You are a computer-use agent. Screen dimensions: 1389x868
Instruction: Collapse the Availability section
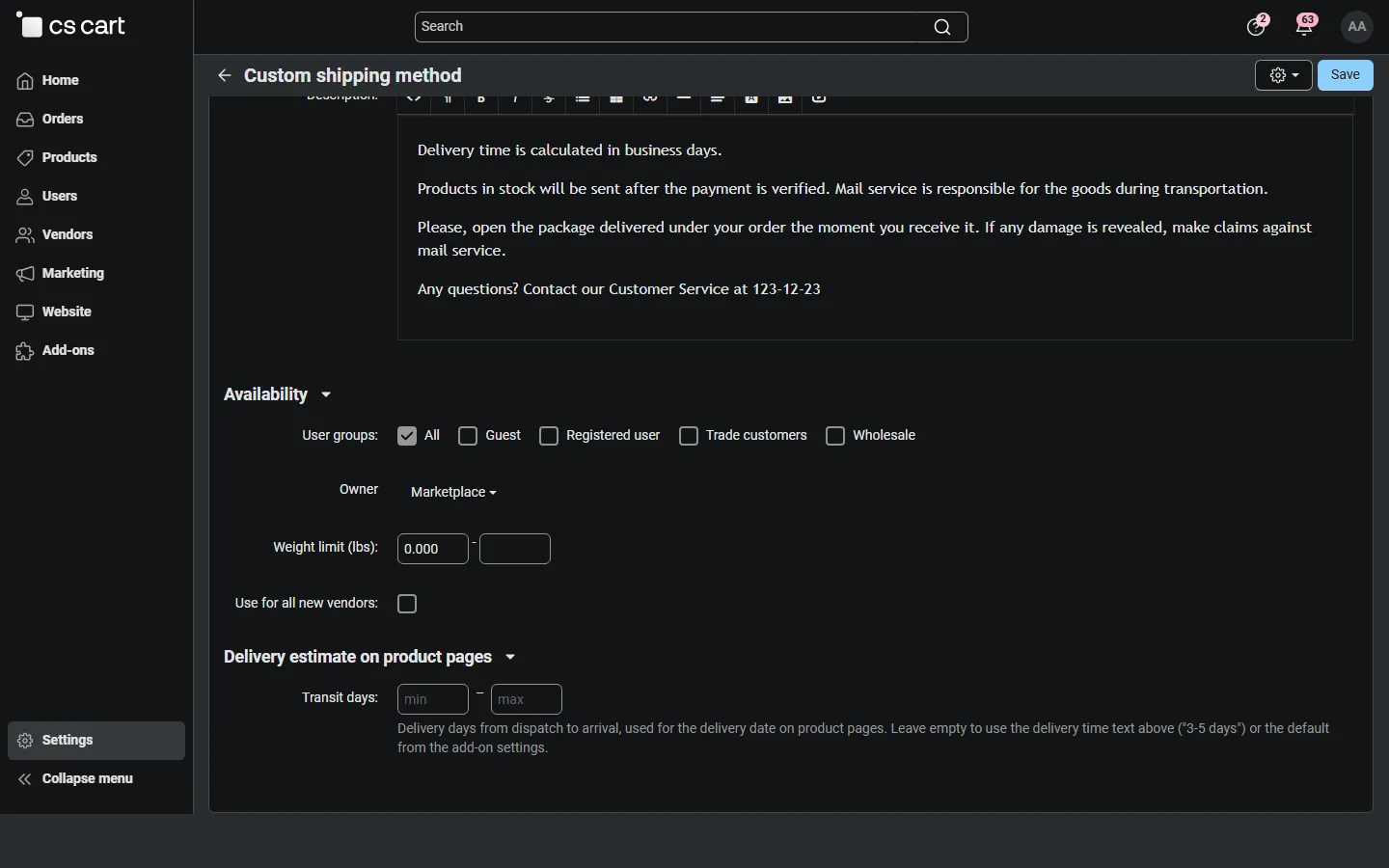278,394
